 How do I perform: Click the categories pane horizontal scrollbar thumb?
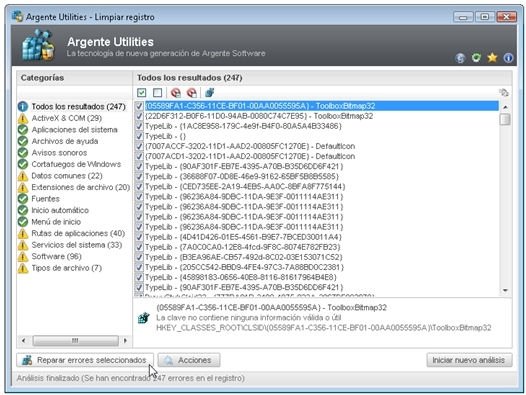click(x=75, y=341)
